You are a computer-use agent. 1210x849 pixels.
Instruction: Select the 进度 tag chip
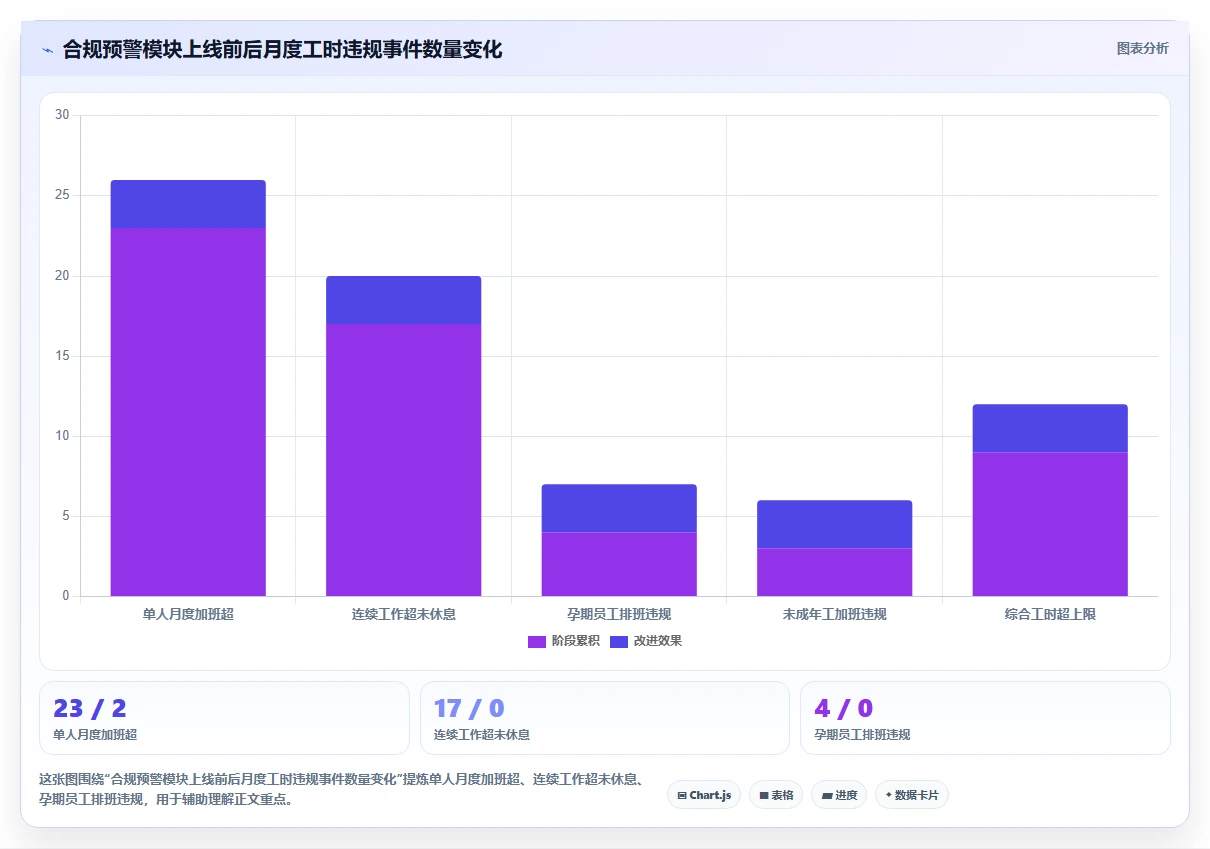[x=839, y=795]
